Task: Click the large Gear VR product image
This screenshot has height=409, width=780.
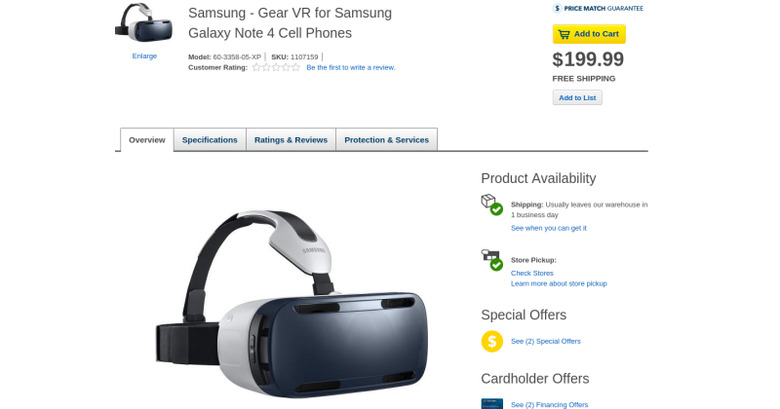Action: [292, 304]
